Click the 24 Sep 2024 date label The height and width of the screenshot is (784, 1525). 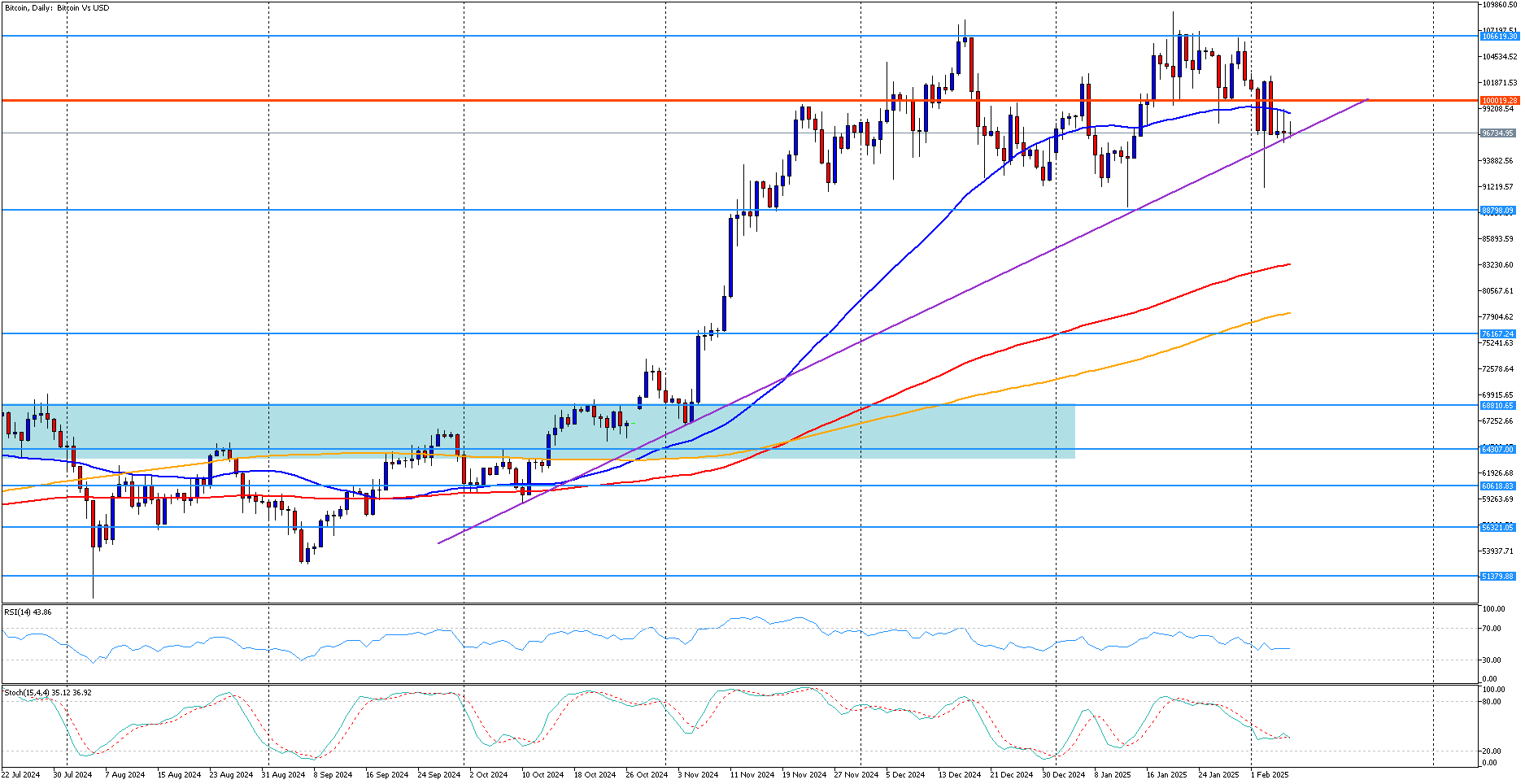pos(438,775)
